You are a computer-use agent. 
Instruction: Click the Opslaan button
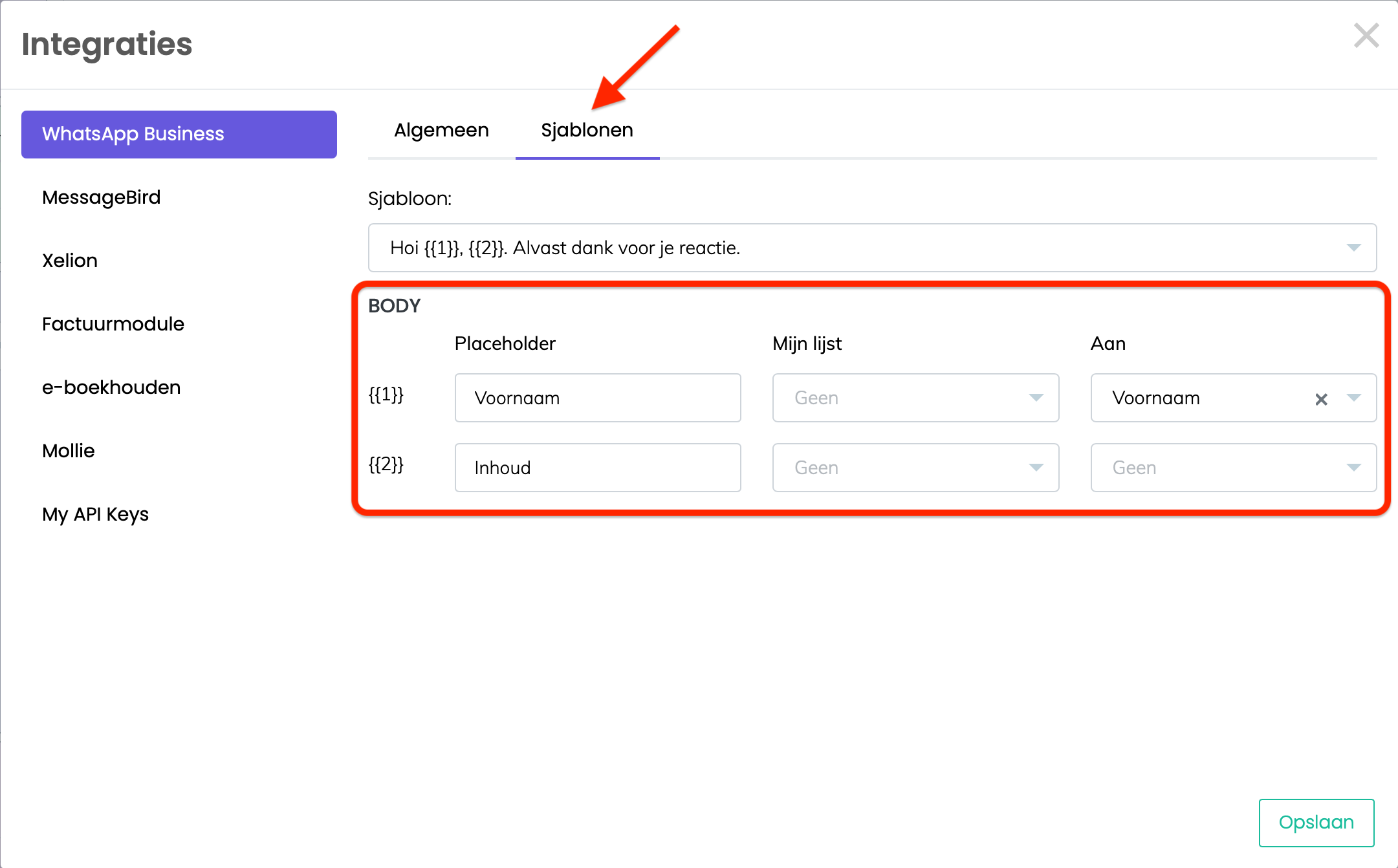pyautogui.click(x=1316, y=822)
